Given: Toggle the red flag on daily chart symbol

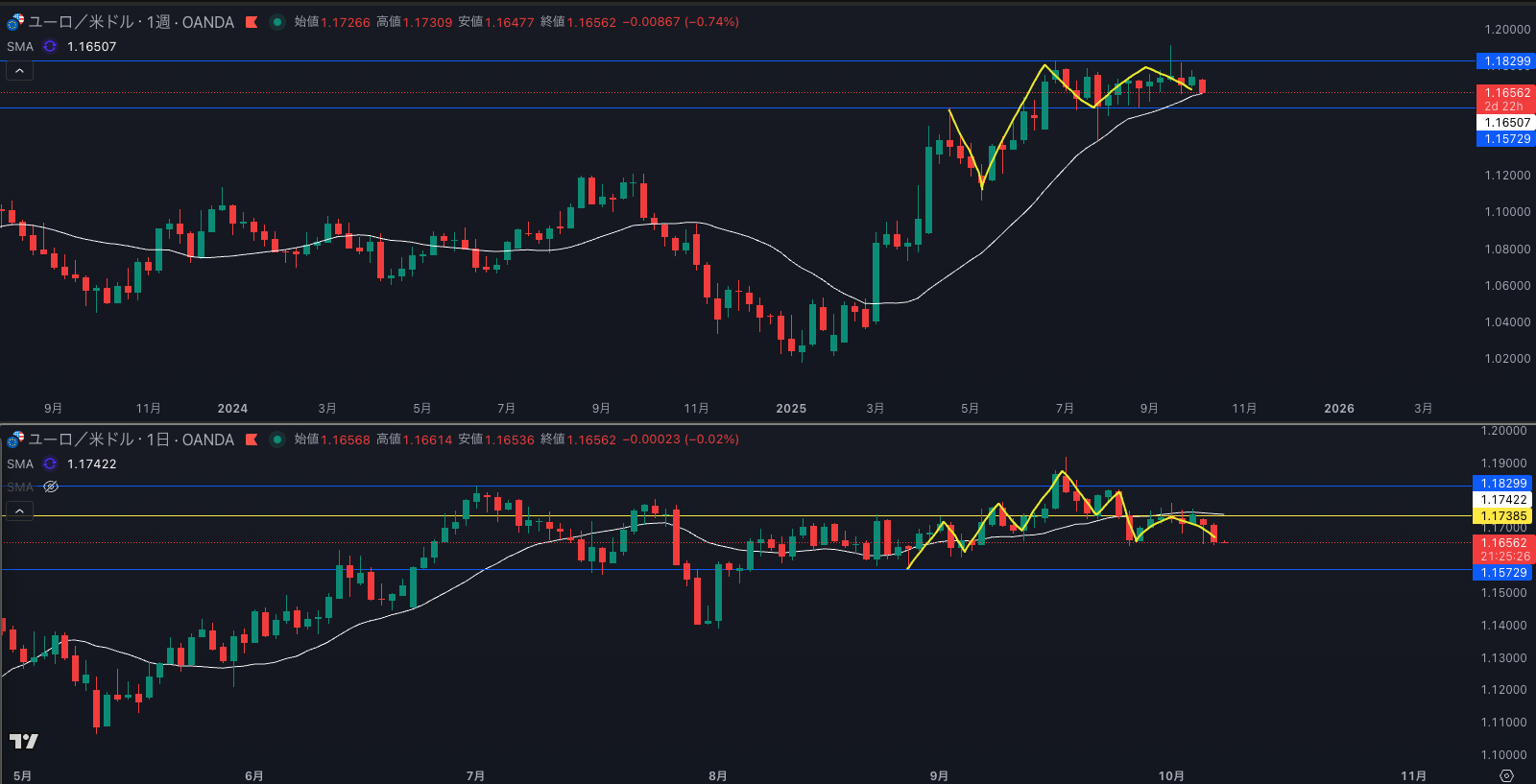Looking at the screenshot, I should tap(252, 440).
